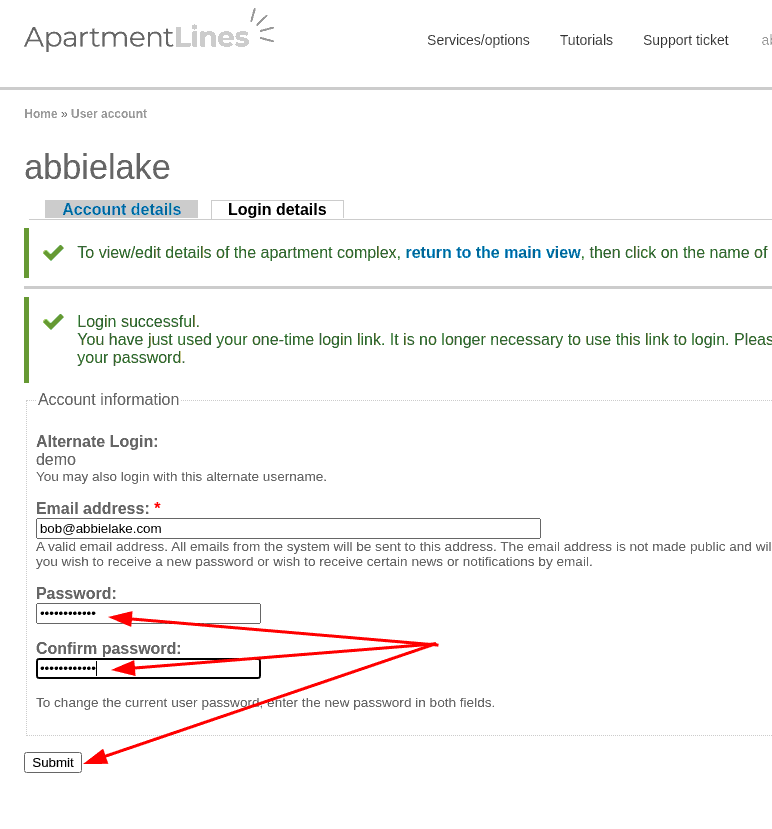Click the red required asterisk by Email address
This screenshot has height=829, width=772.
click(157, 508)
